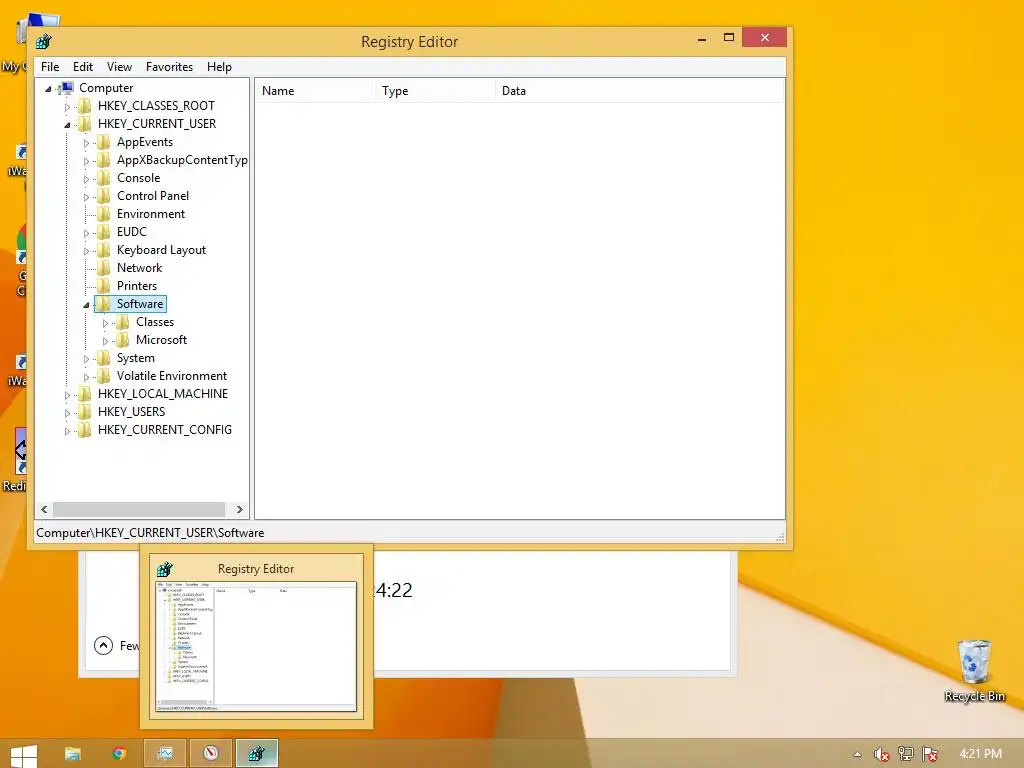Click the Volatile Environment folder icon
Viewport: 1024px width, 768px height.
103,376
